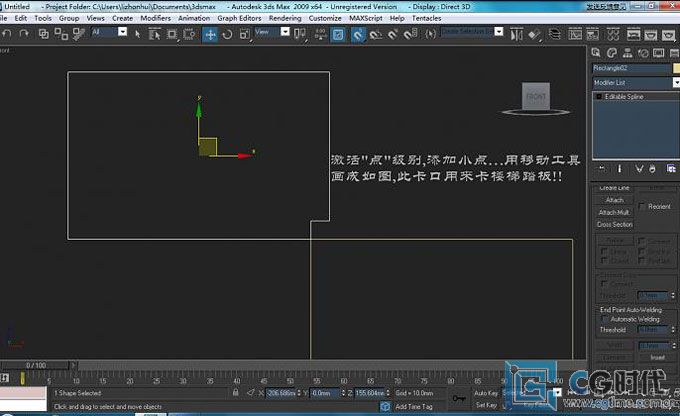Viewport: 680px width, 416px height.
Task: Click Configure Modifier Sets icon
Action: pos(671,169)
